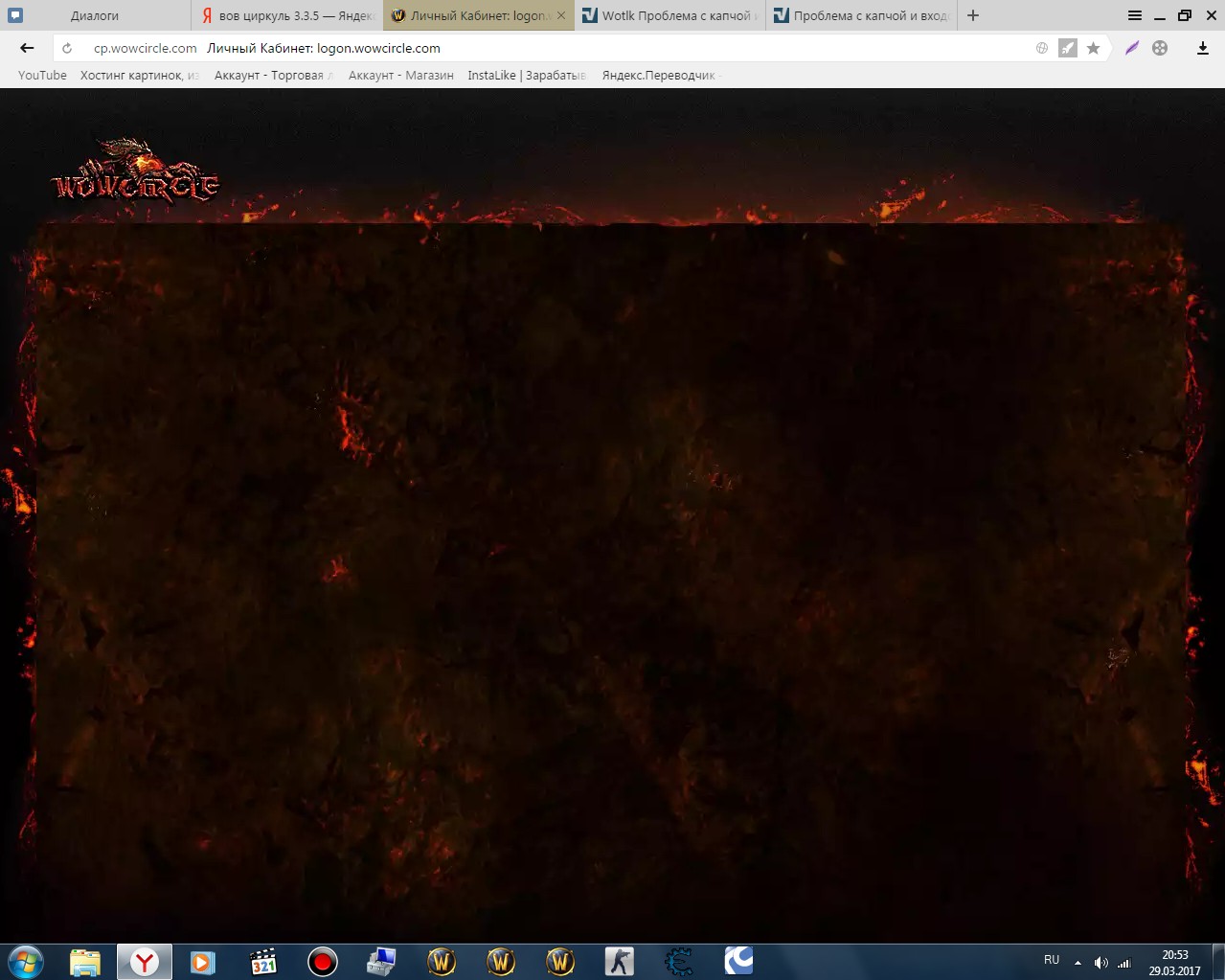Go back with the left arrow button
The image size is (1225, 980).
27,48
